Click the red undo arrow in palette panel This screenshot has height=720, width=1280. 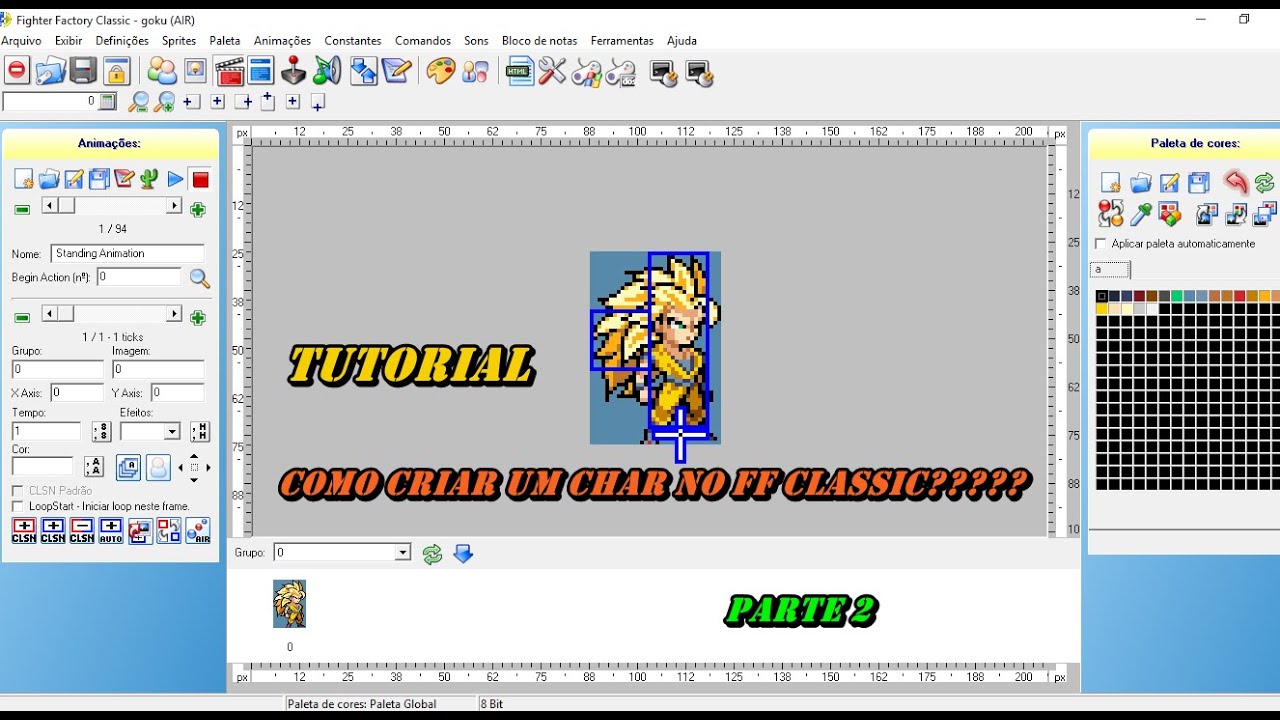tap(1235, 182)
